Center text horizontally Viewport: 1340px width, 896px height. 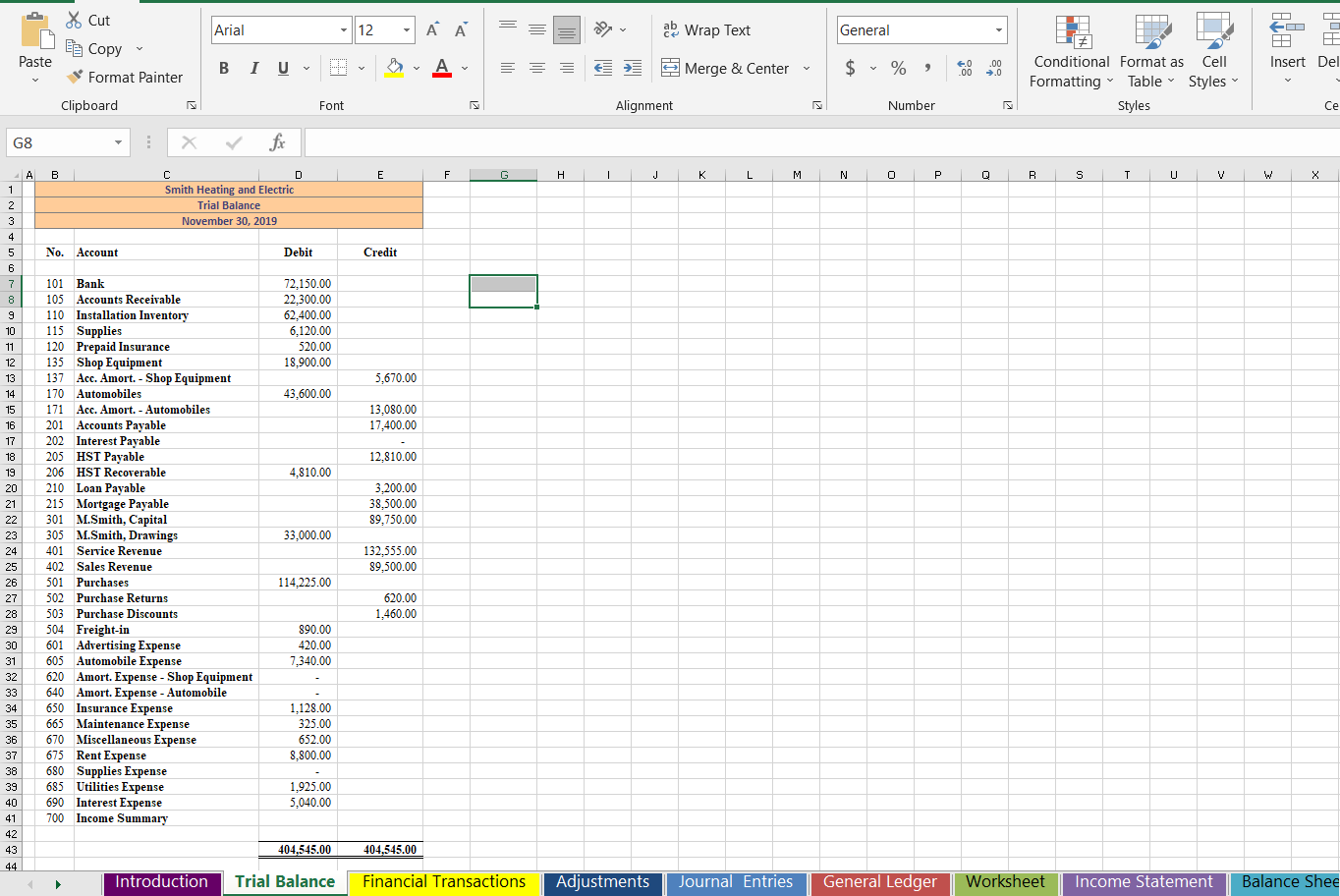coord(537,68)
